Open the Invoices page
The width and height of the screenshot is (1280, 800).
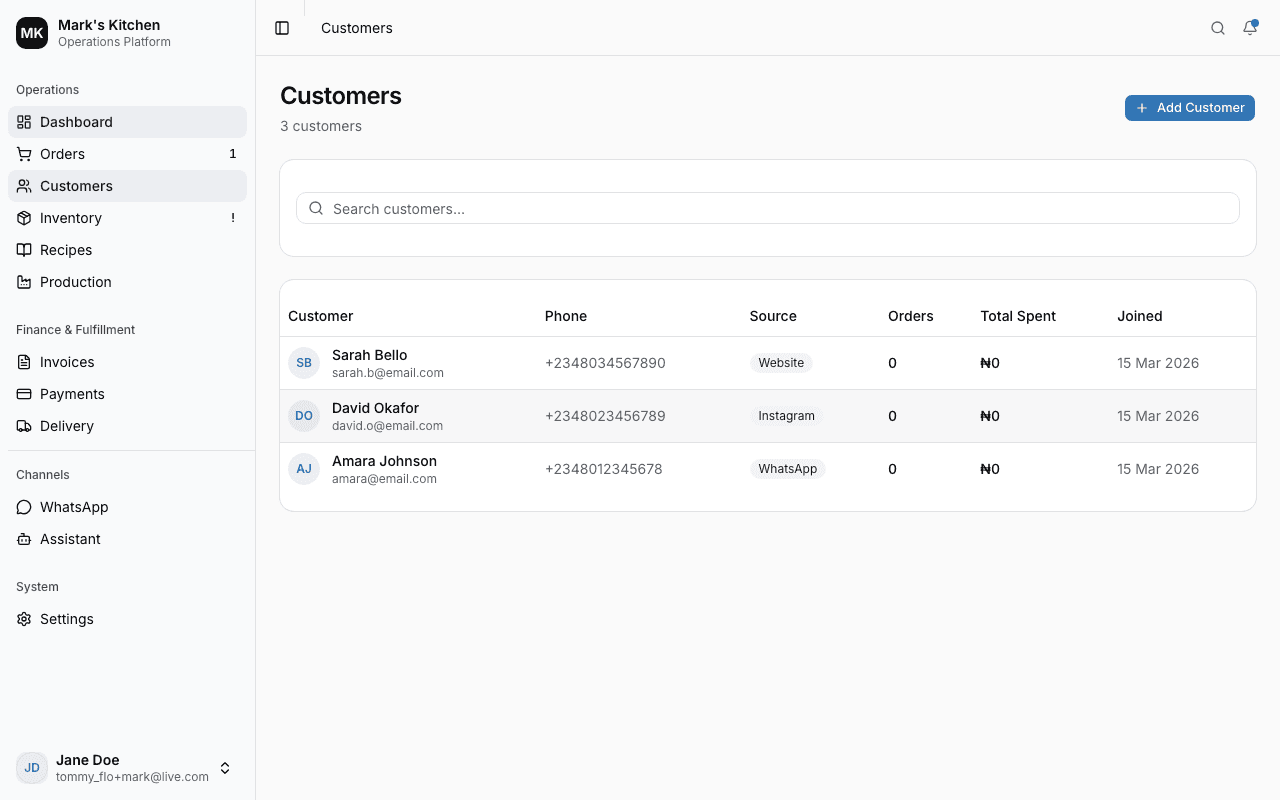coord(66,362)
